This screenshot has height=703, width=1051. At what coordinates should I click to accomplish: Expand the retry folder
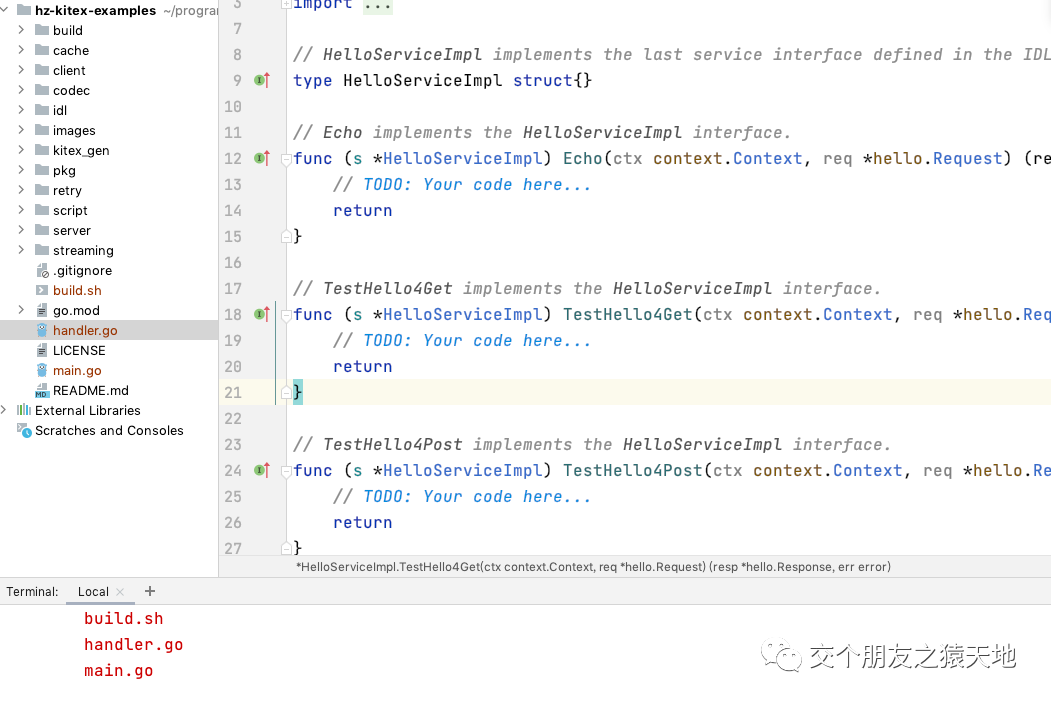click(x=21, y=190)
